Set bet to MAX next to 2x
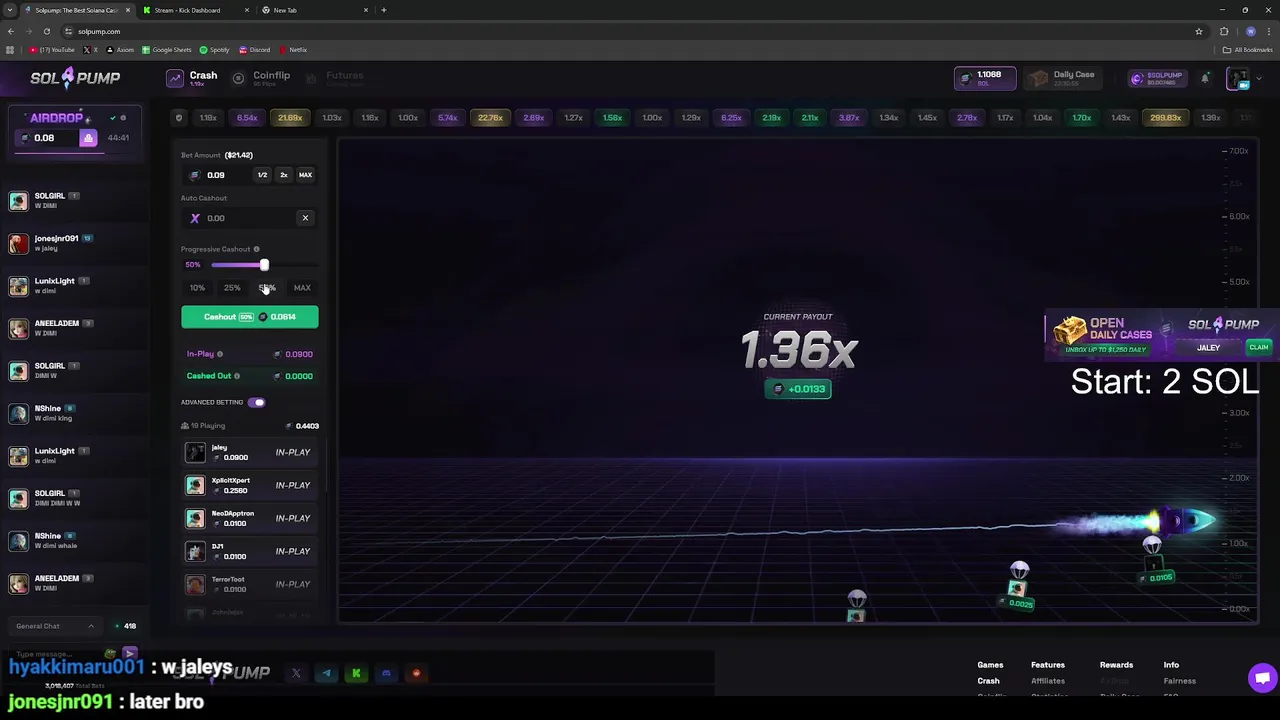 [x=305, y=175]
